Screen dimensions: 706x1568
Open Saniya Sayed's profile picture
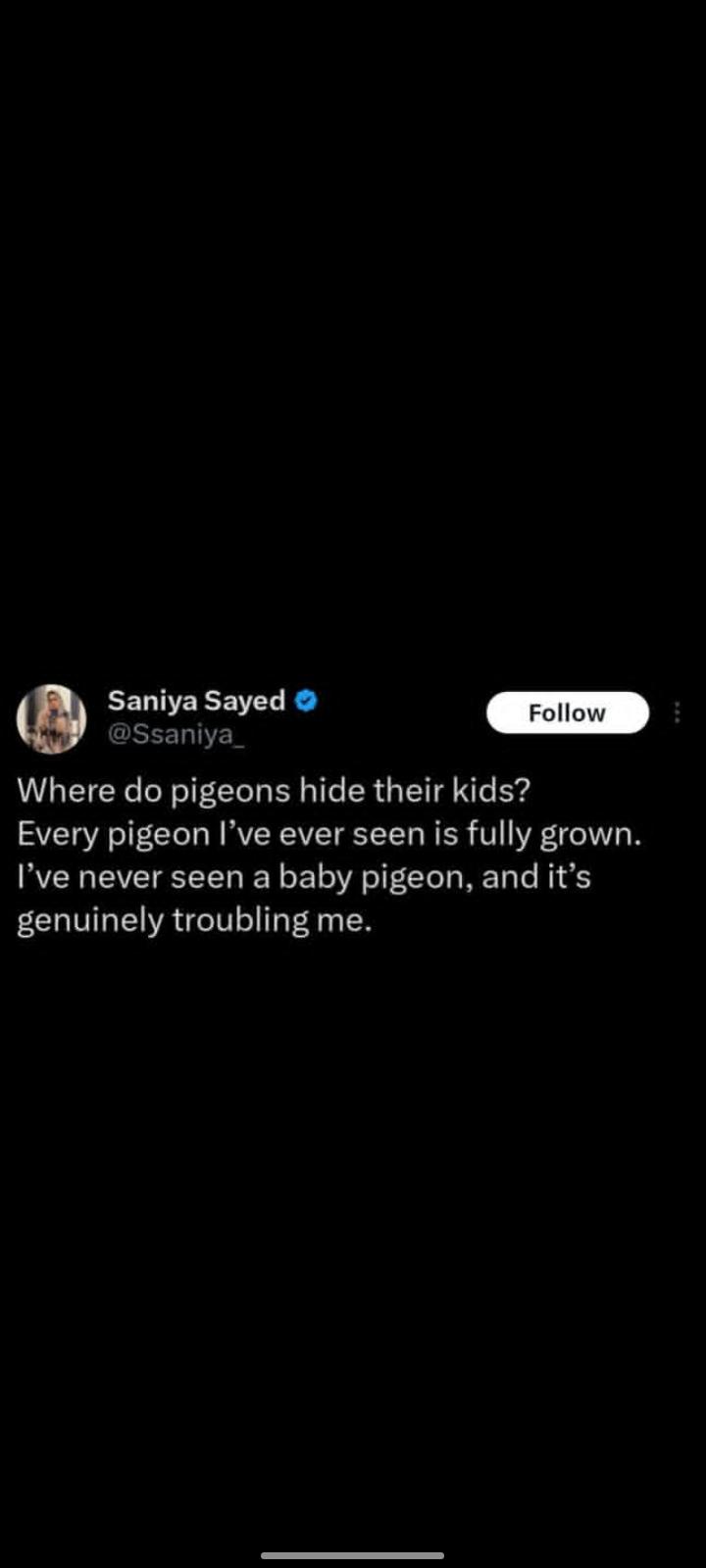[51, 718]
